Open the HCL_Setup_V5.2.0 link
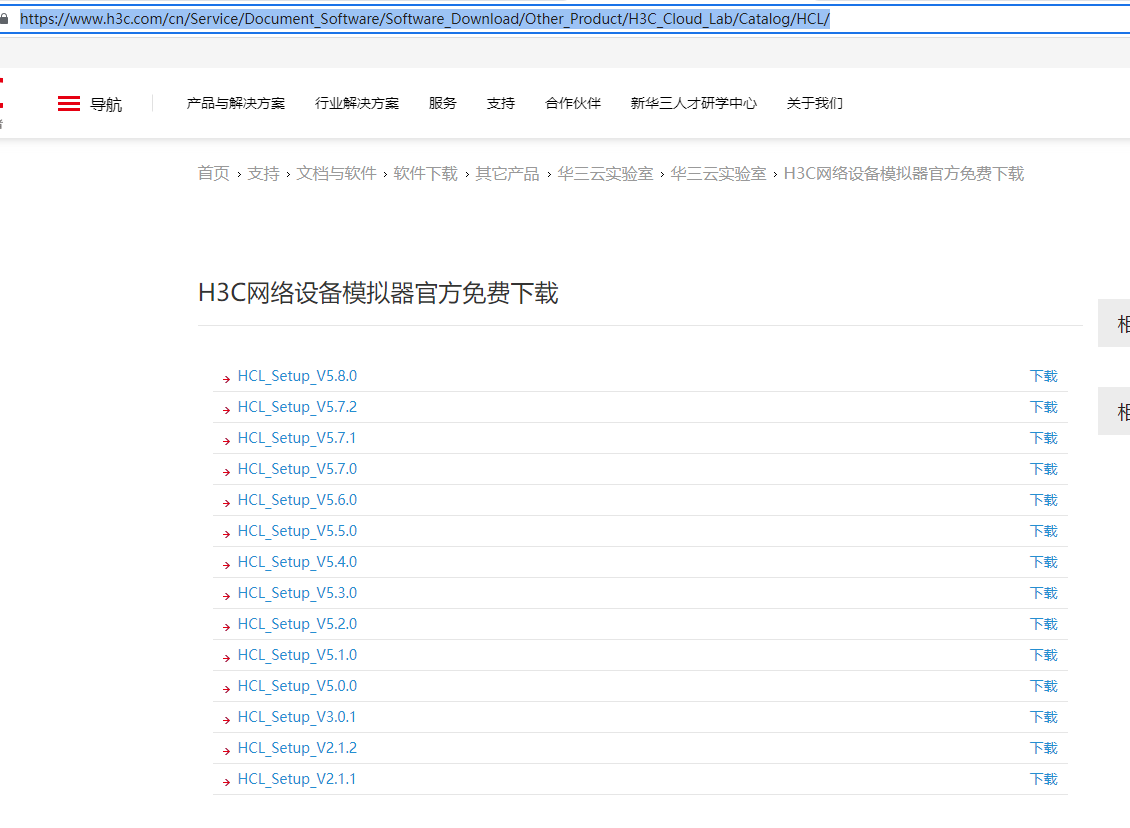1130x828 pixels. pyautogui.click(x=297, y=624)
